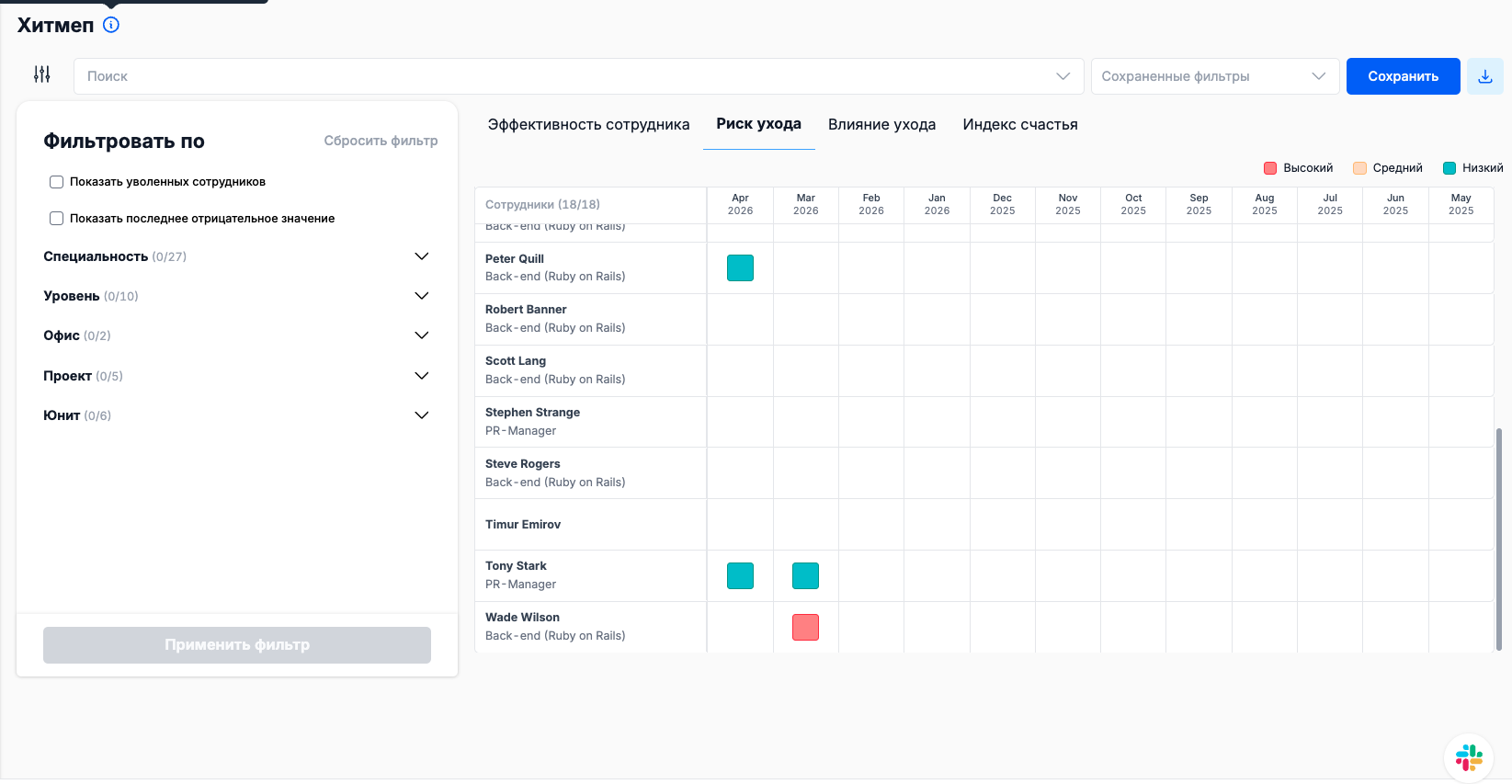Screen dimensions: 1512x784
Task: Switch to Индекс счастья tab
Action: [x=1019, y=125]
